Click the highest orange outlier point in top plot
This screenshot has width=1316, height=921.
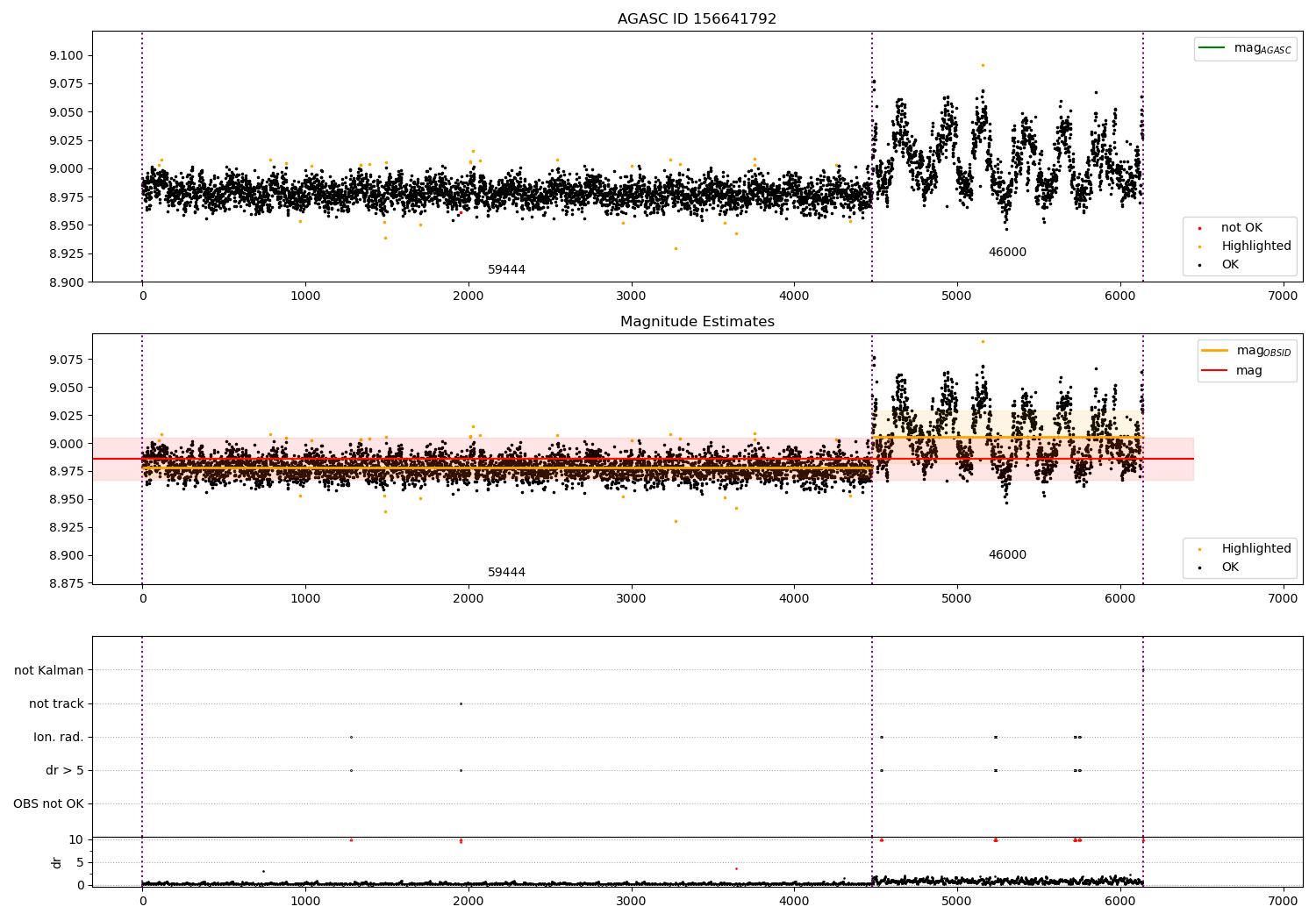pos(983,65)
